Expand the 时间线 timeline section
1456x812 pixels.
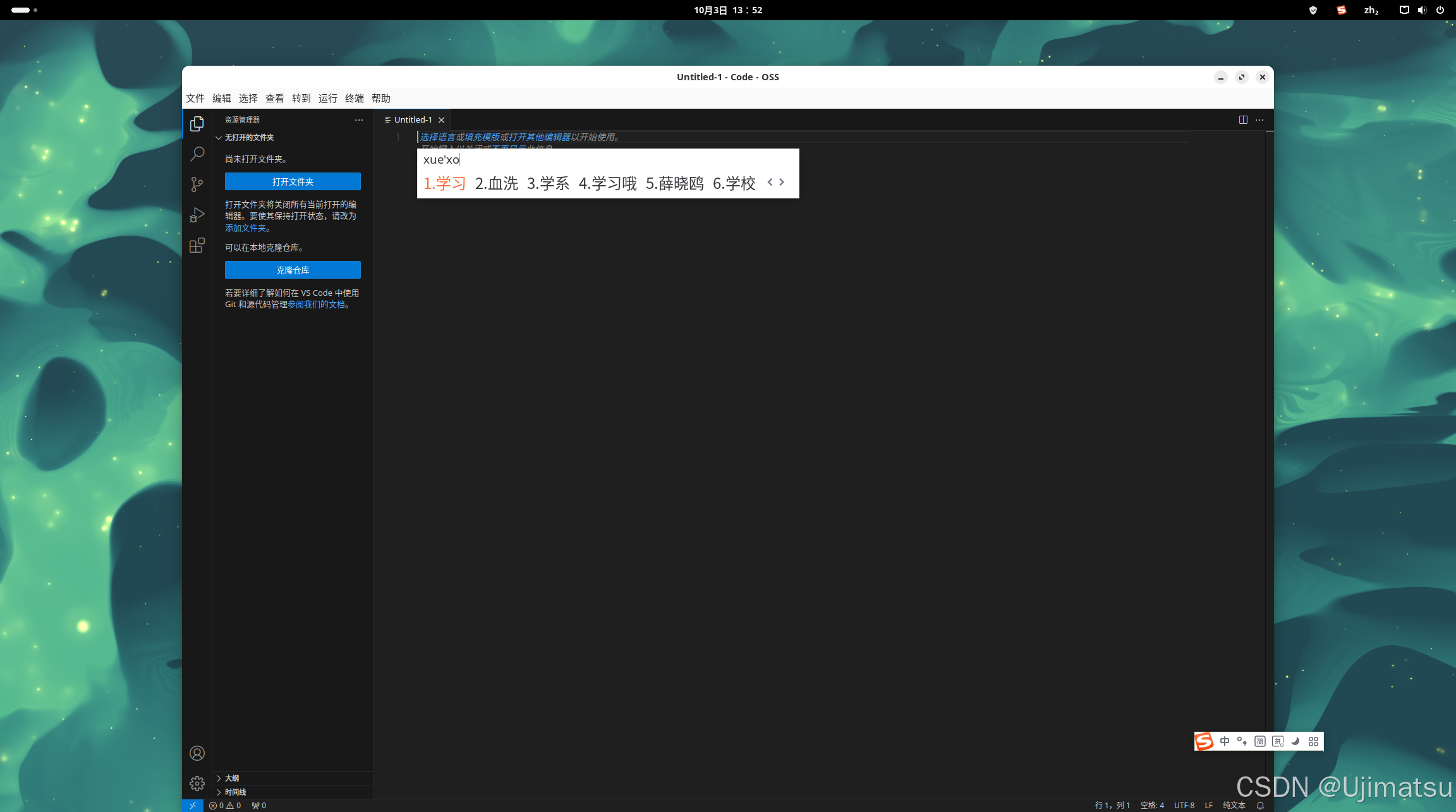235,792
